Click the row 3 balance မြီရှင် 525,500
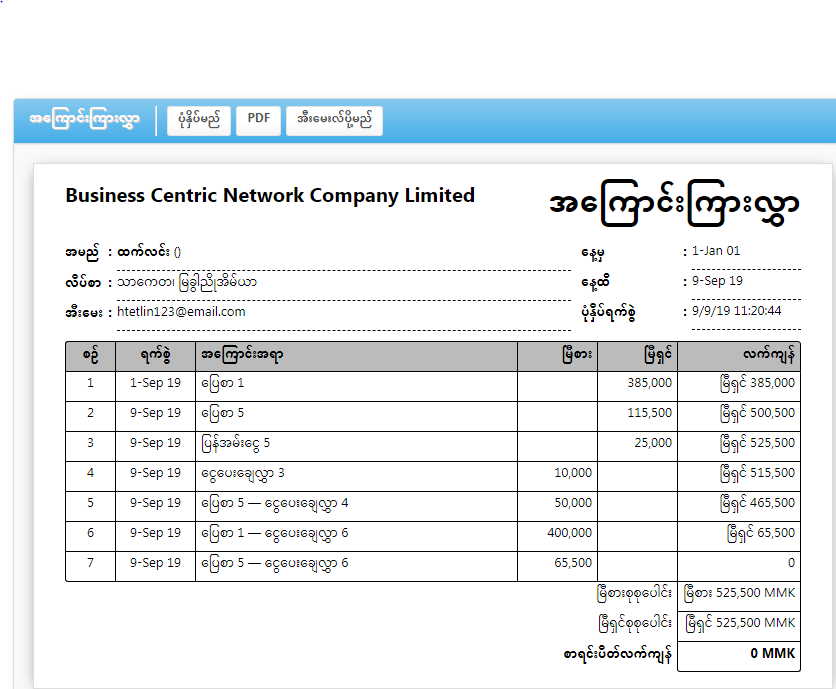Image resolution: width=836 pixels, height=689 pixels. tap(757, 443)
